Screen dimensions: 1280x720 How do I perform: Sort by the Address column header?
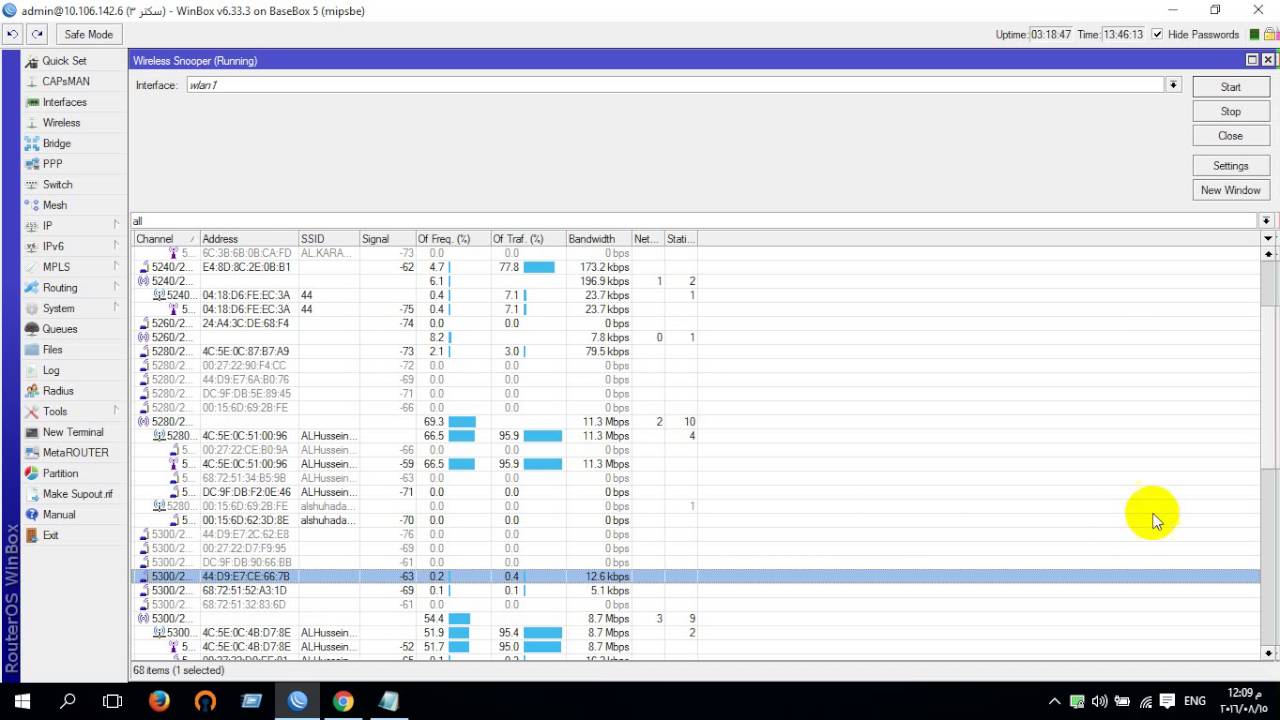[x=248, y=239]
